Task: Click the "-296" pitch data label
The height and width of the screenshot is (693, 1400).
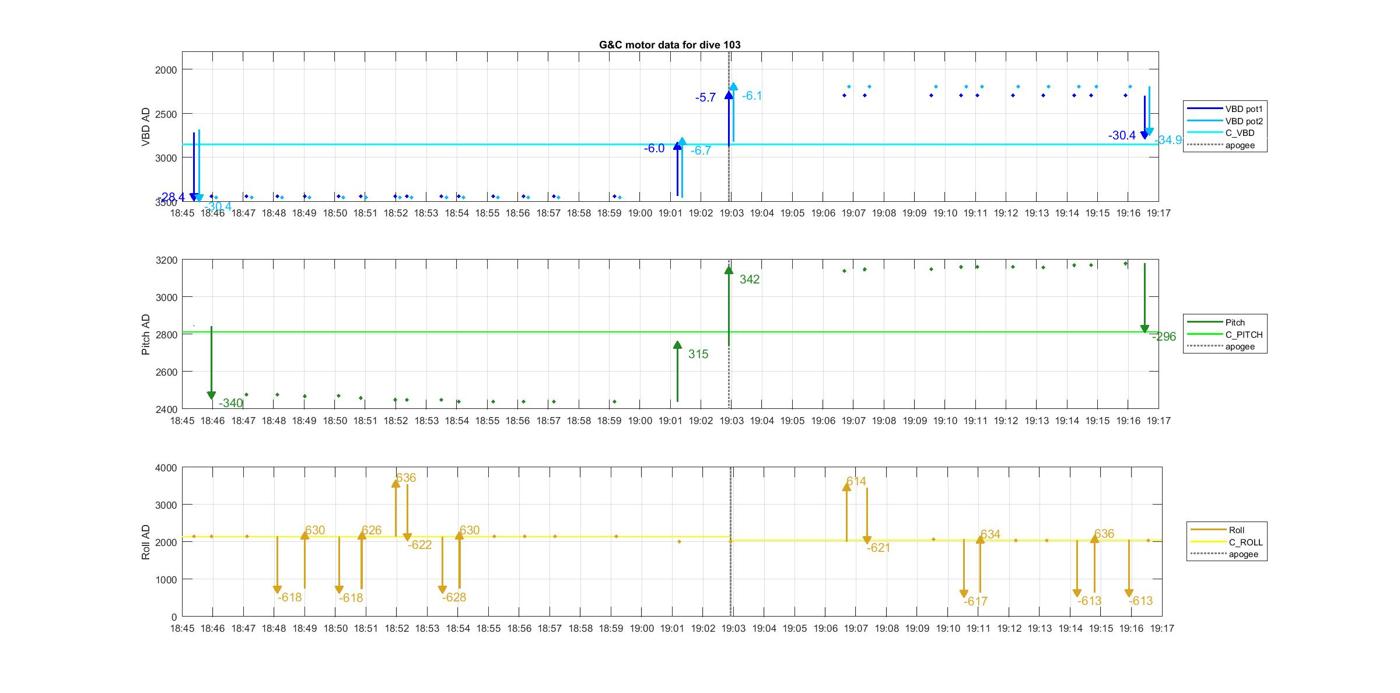Action: click(1164, 337)
